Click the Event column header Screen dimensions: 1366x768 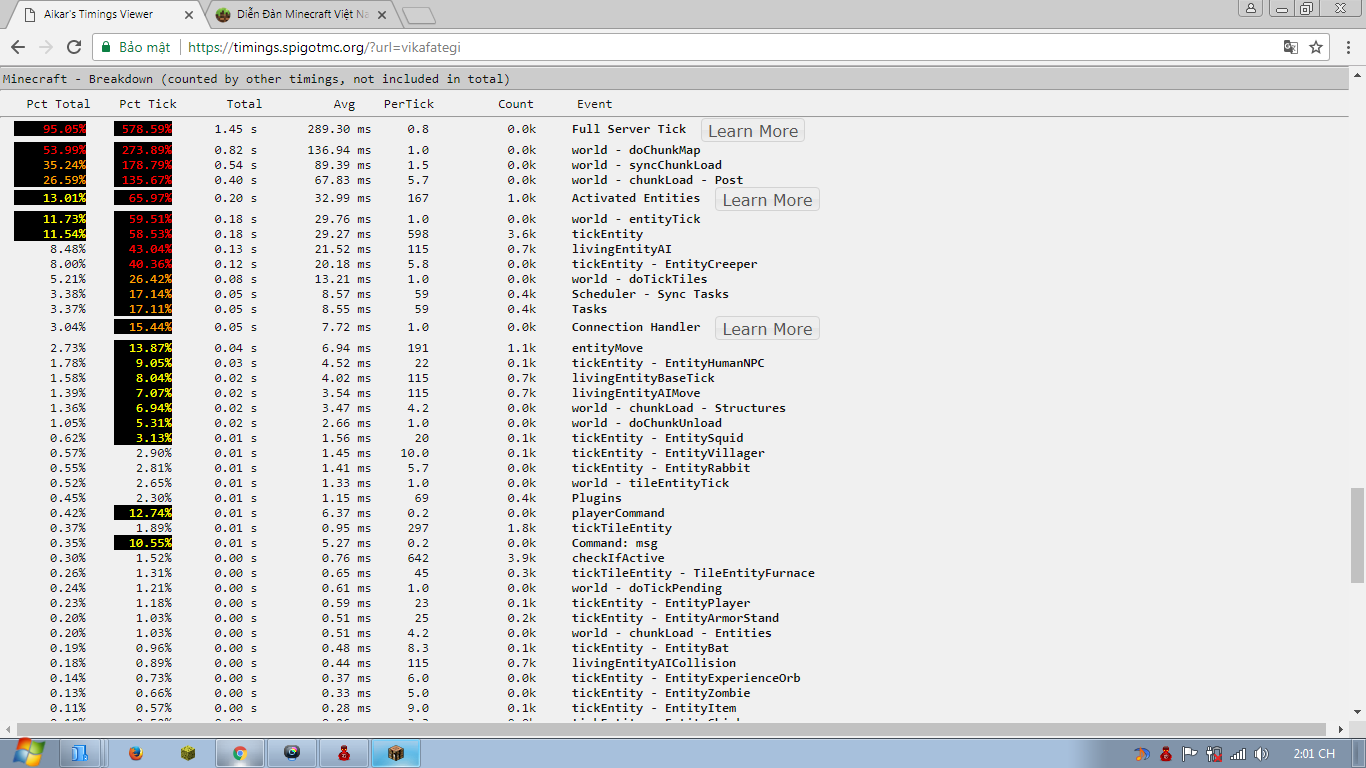pyautogui.click(x=595, y=104)
